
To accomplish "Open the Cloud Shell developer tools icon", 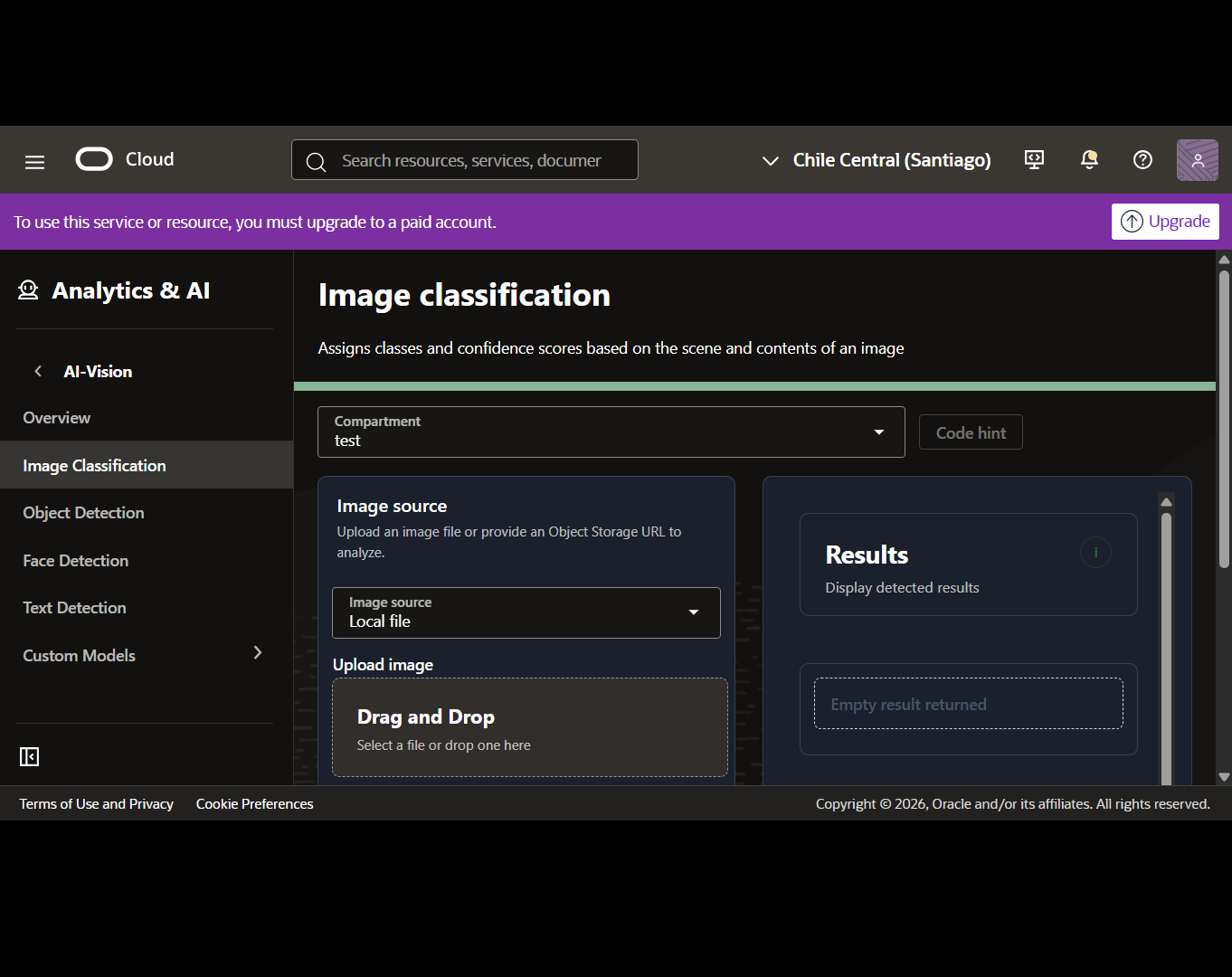I will [x=1034, y=160].
